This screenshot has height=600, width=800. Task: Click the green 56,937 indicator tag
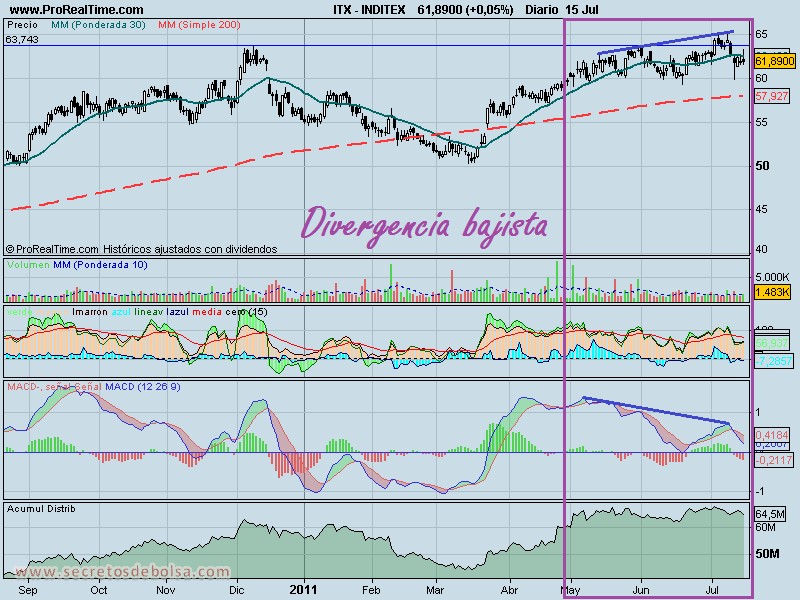click(x=772, y=343)
